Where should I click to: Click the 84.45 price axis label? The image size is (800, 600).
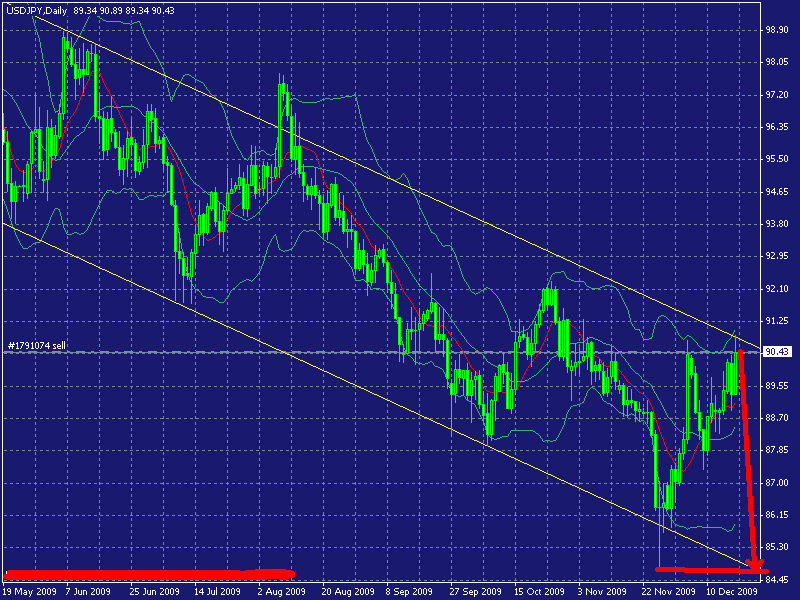[777, 580]
